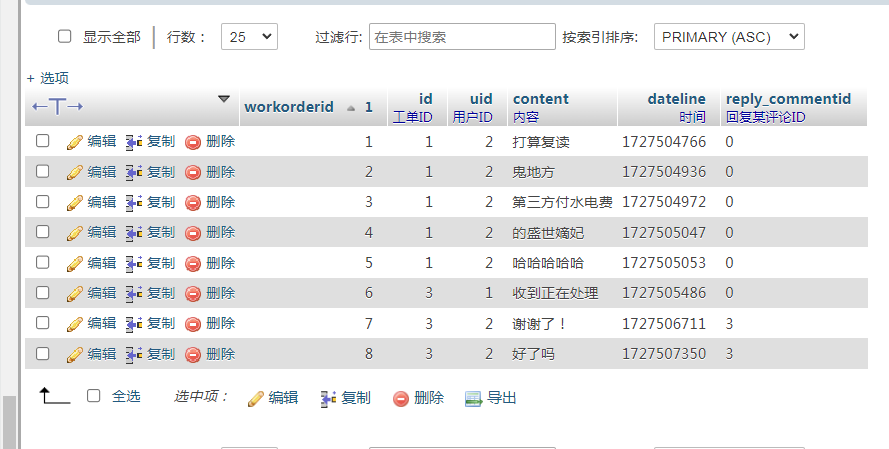
Task: Click the vertical scrollbar on the left edge
Action: [10, 420]
